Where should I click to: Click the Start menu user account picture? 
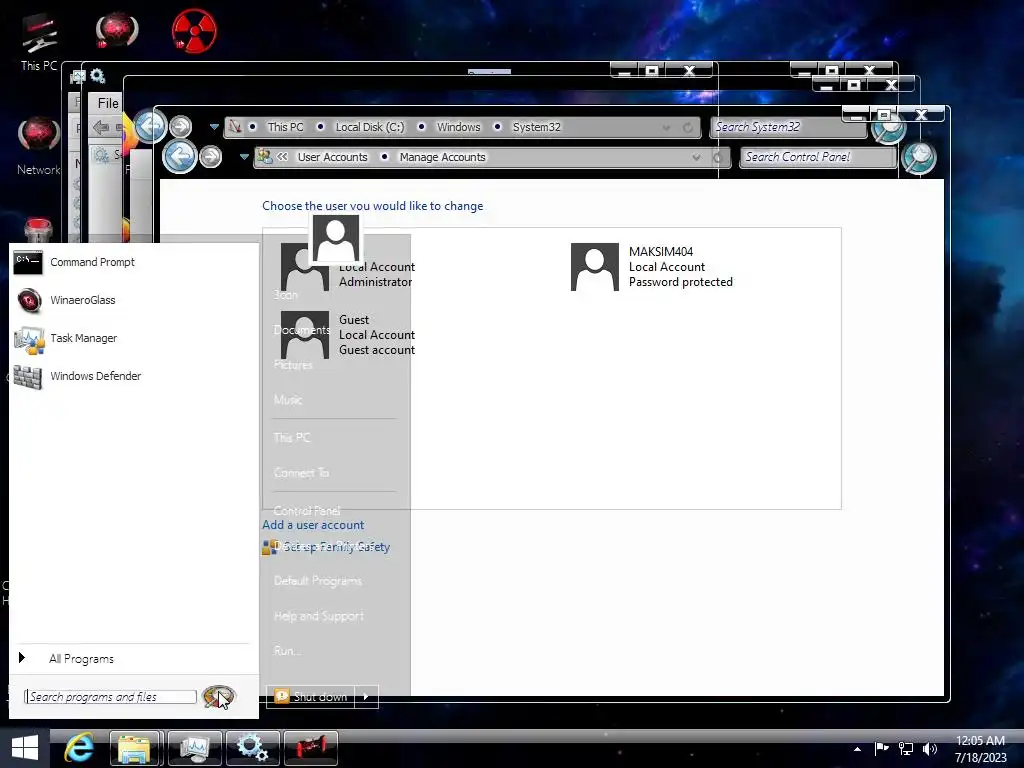pos(336,238)
